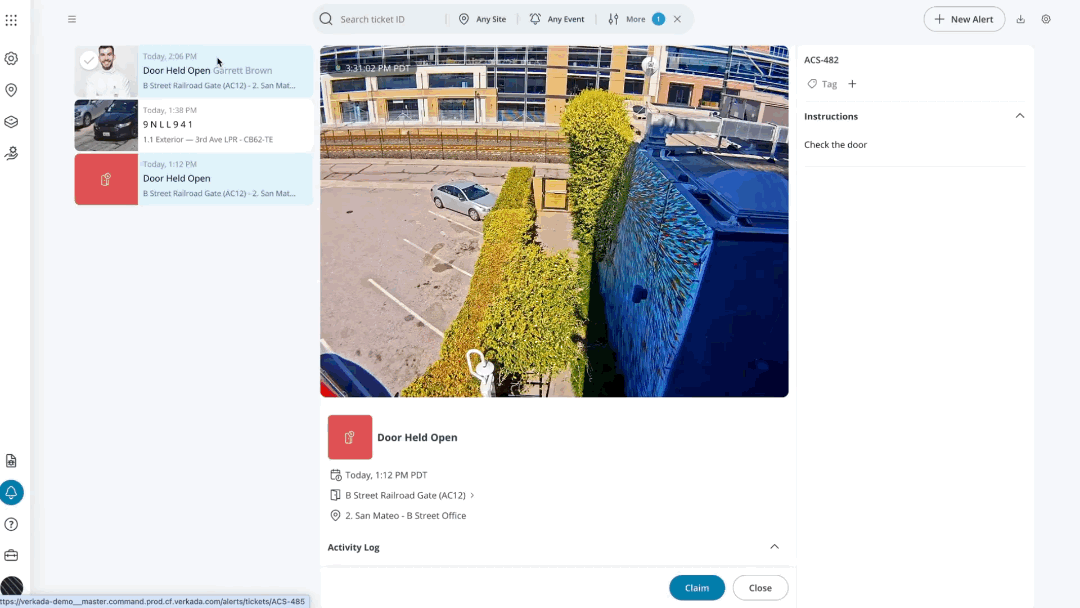Open the Any Event filter dropdown
Image resolution: width=1080 pixels, height=608 pixels.
[x=556, y=19]
